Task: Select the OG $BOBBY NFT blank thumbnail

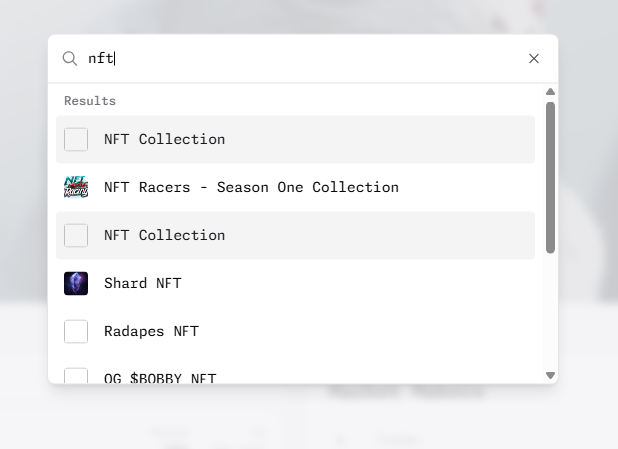Action: (76, 376)
